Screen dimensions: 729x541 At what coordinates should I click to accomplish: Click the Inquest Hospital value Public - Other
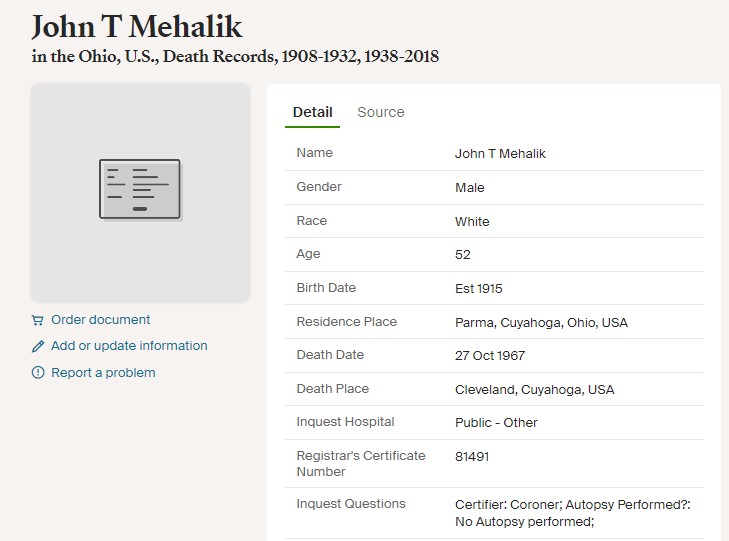tap(496, 422)
